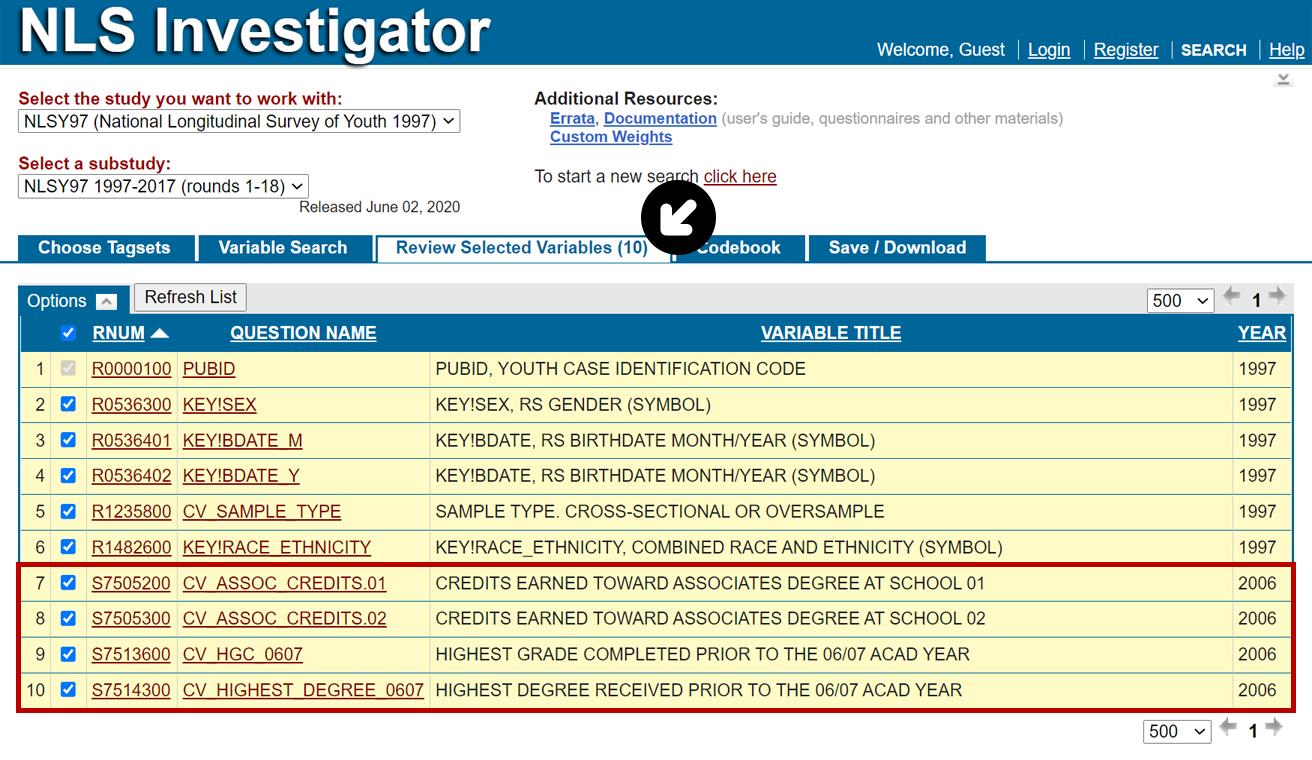Viewport: 1312px width, 760px height.
Task: Click the RNUM sort ascending arrow
Action: [x=160, y=333]
